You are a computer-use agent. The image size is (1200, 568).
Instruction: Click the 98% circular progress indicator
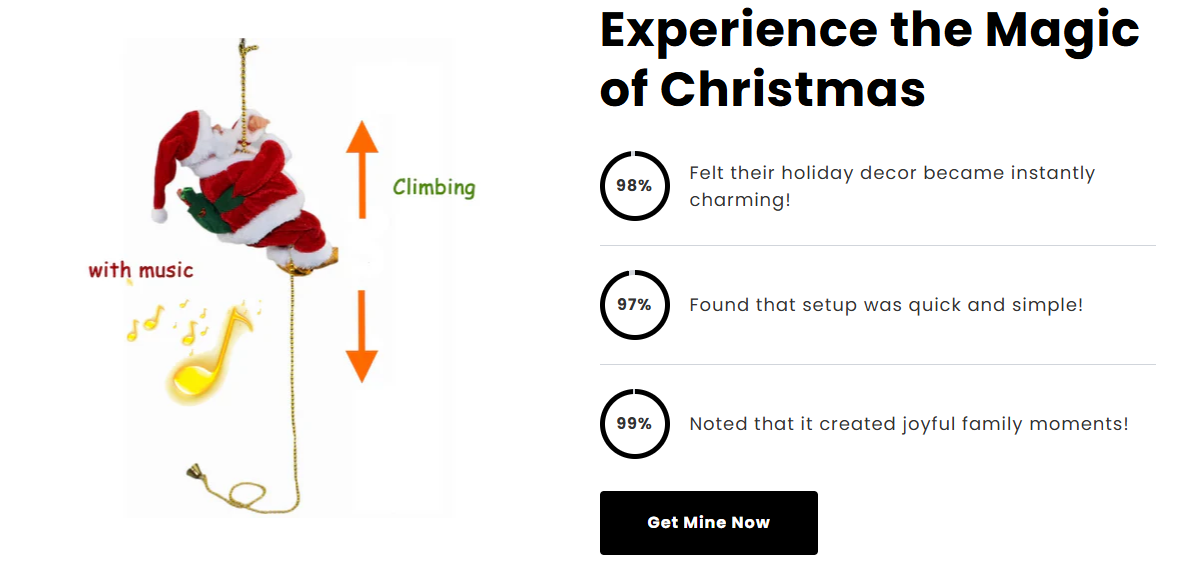pyautogui.click(x=634, y=186)
